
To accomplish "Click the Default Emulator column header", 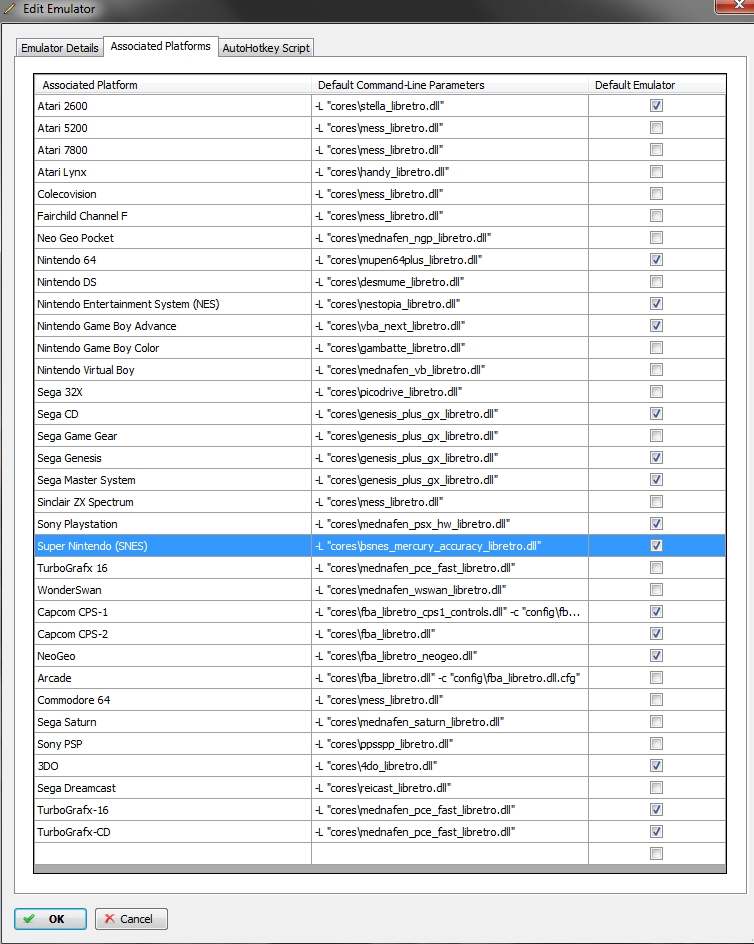I will [x=657, y=85].
